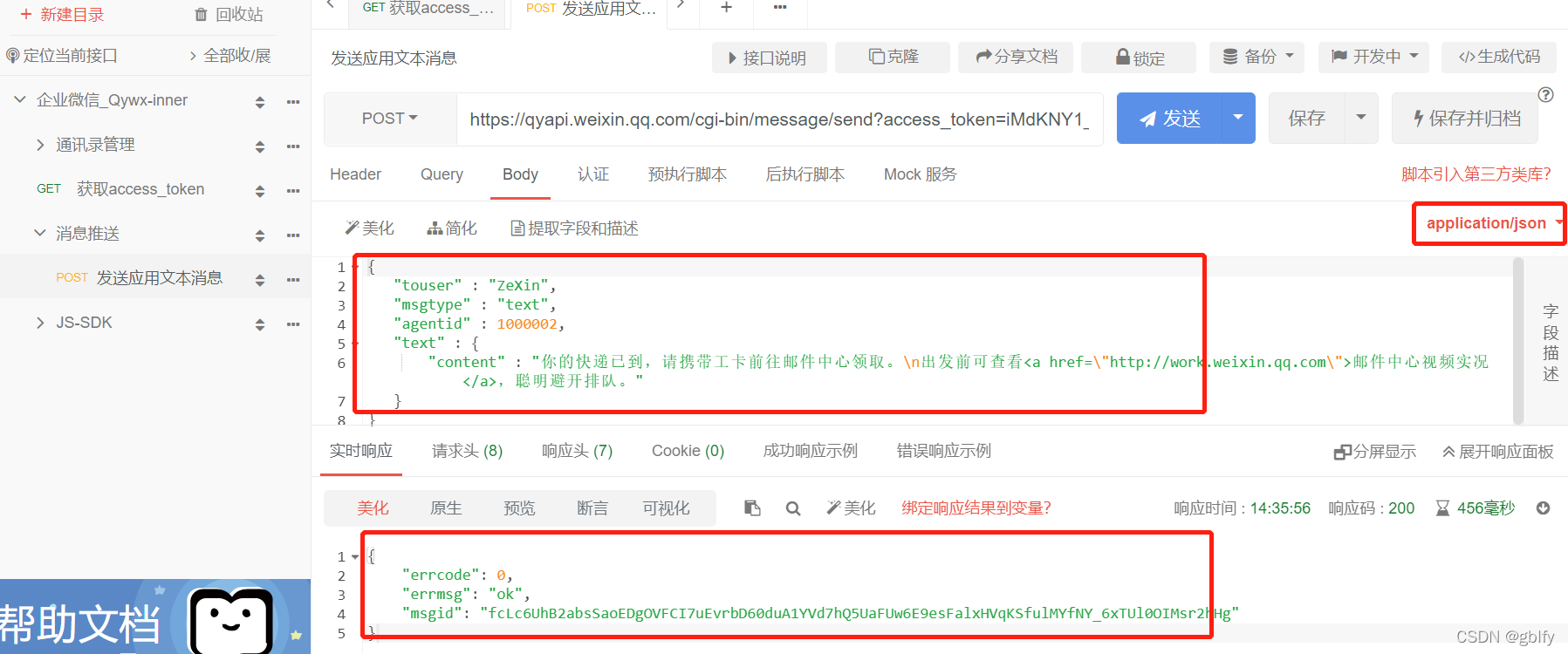
Task: Click 提取字段和描述
Action: [574, 228]
